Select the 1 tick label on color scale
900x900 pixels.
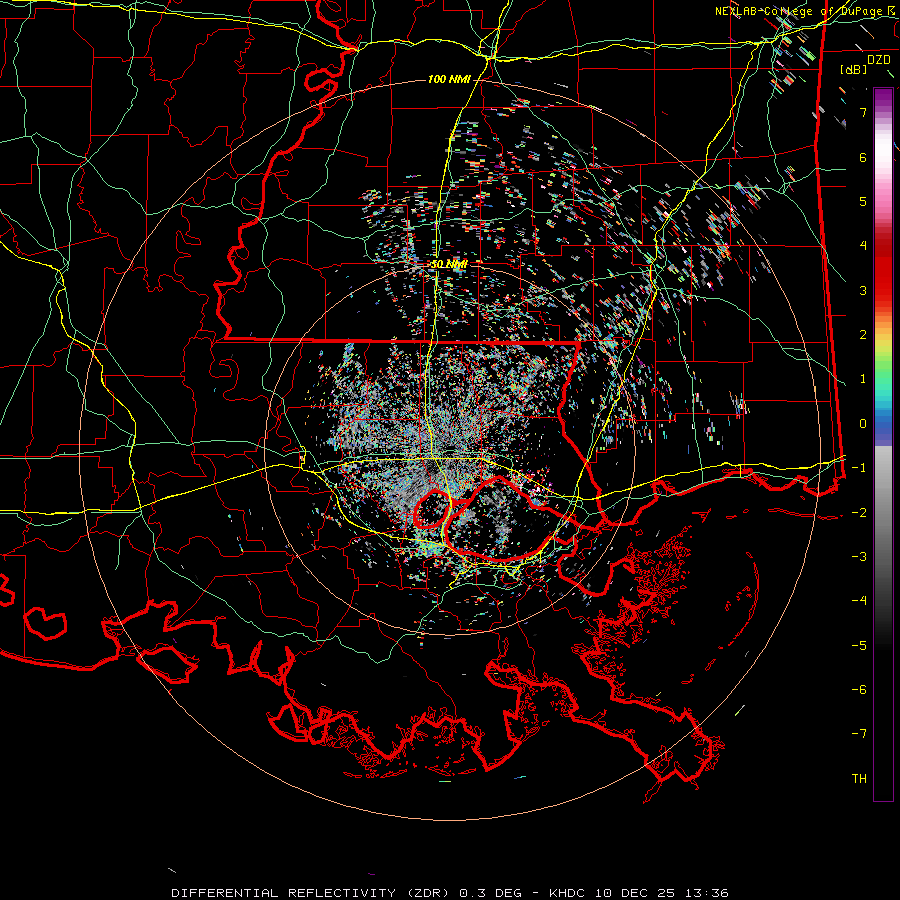863,379
